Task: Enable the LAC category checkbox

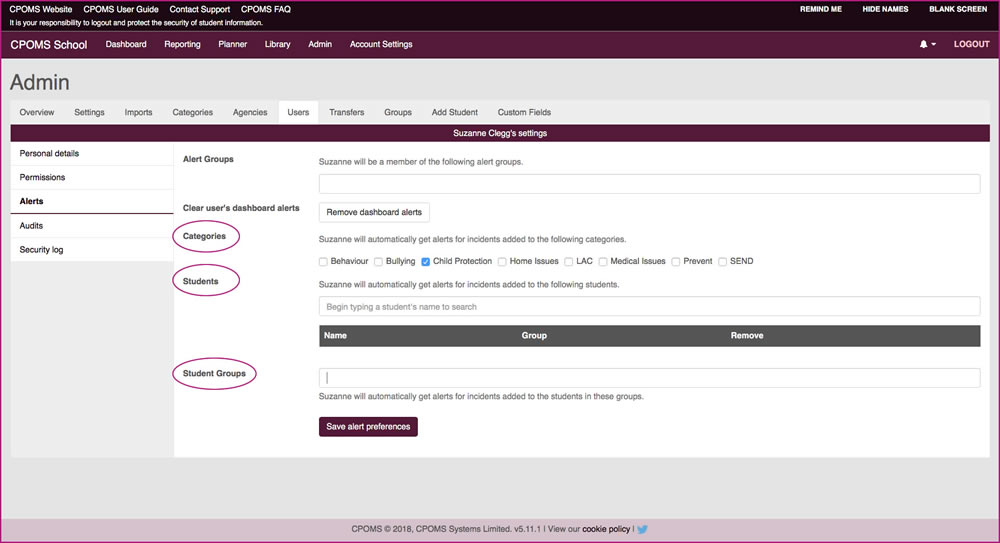Action: pyautogui.click(x=568, y=262)
